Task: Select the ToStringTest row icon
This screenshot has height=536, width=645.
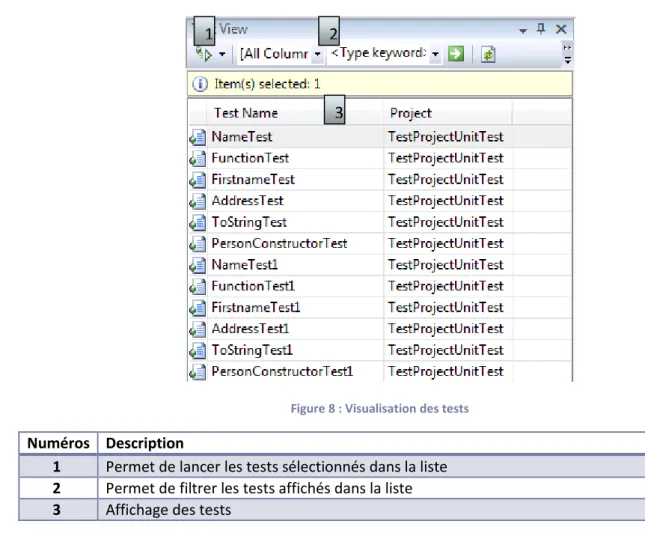Action: coord(198,223)
